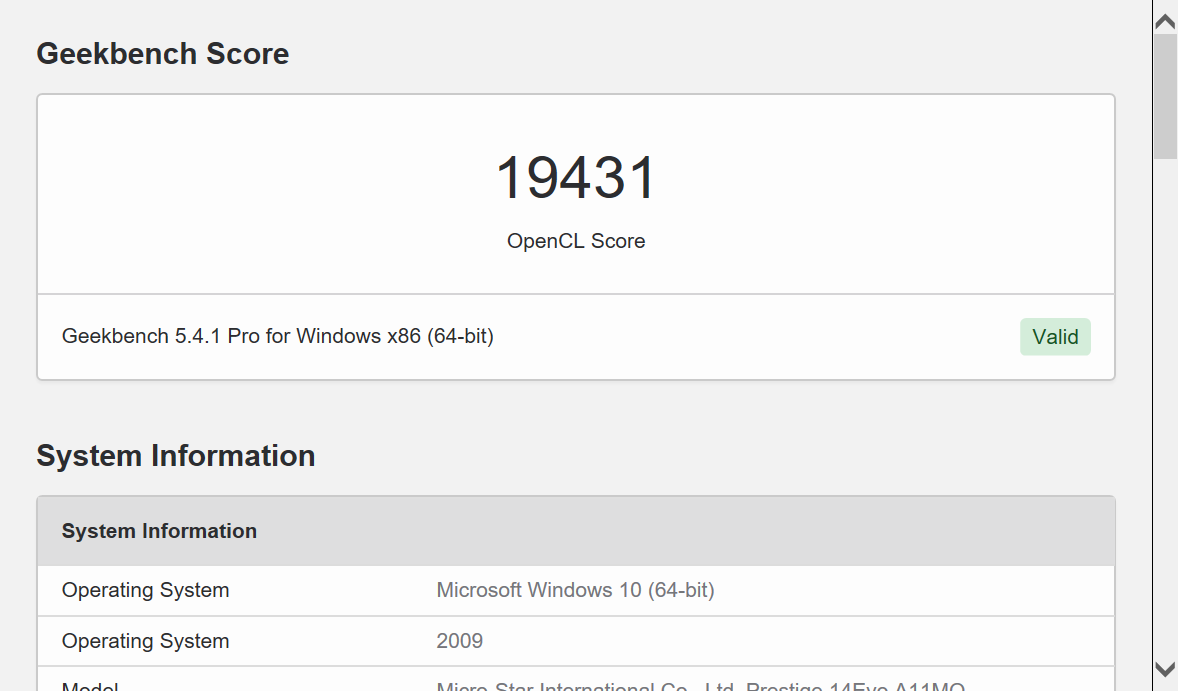Image resolution: width=1178 pixels, height=691 pixels.
Task: Click the Operating System label beside 2009
Action: tap(146, 641)
